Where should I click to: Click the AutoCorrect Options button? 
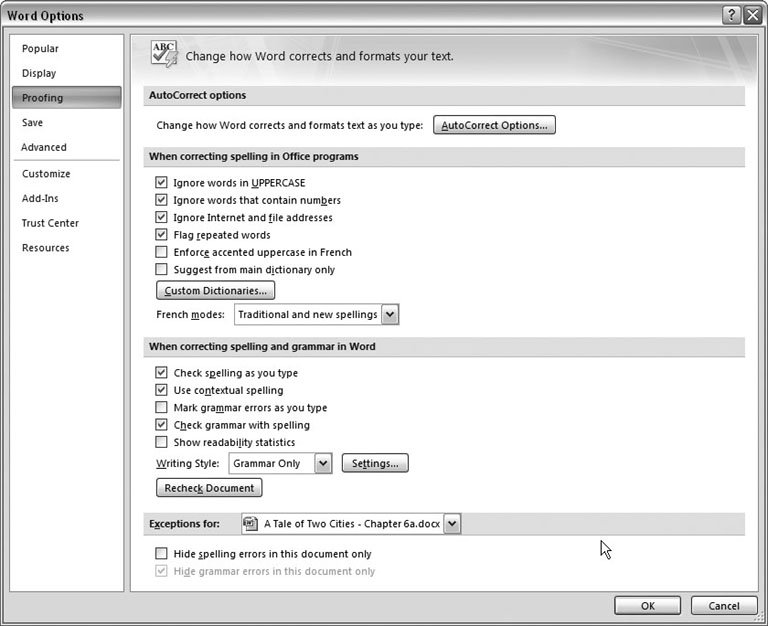[x=494, y=125]
